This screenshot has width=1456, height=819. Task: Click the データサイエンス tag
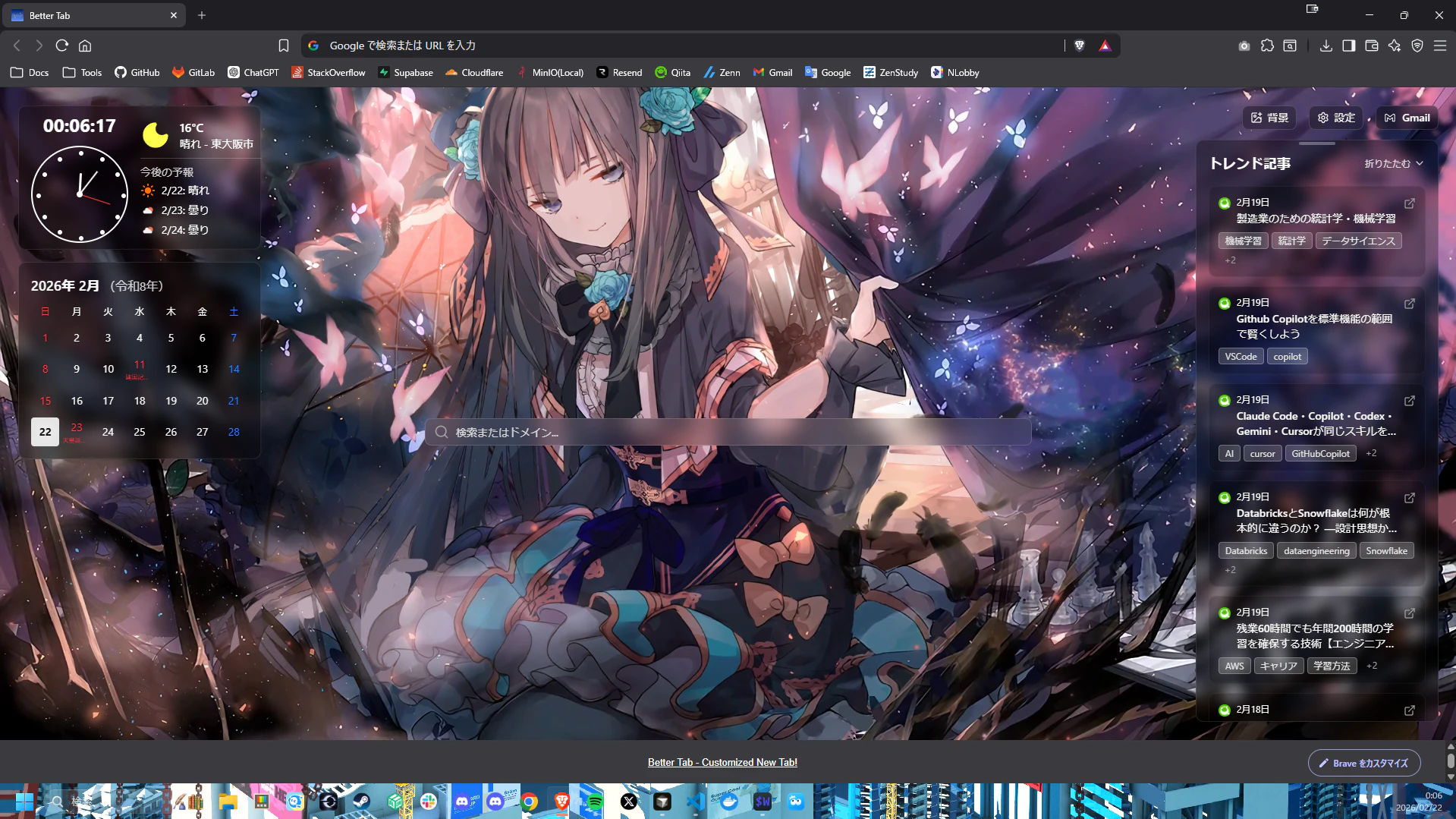1358,241
